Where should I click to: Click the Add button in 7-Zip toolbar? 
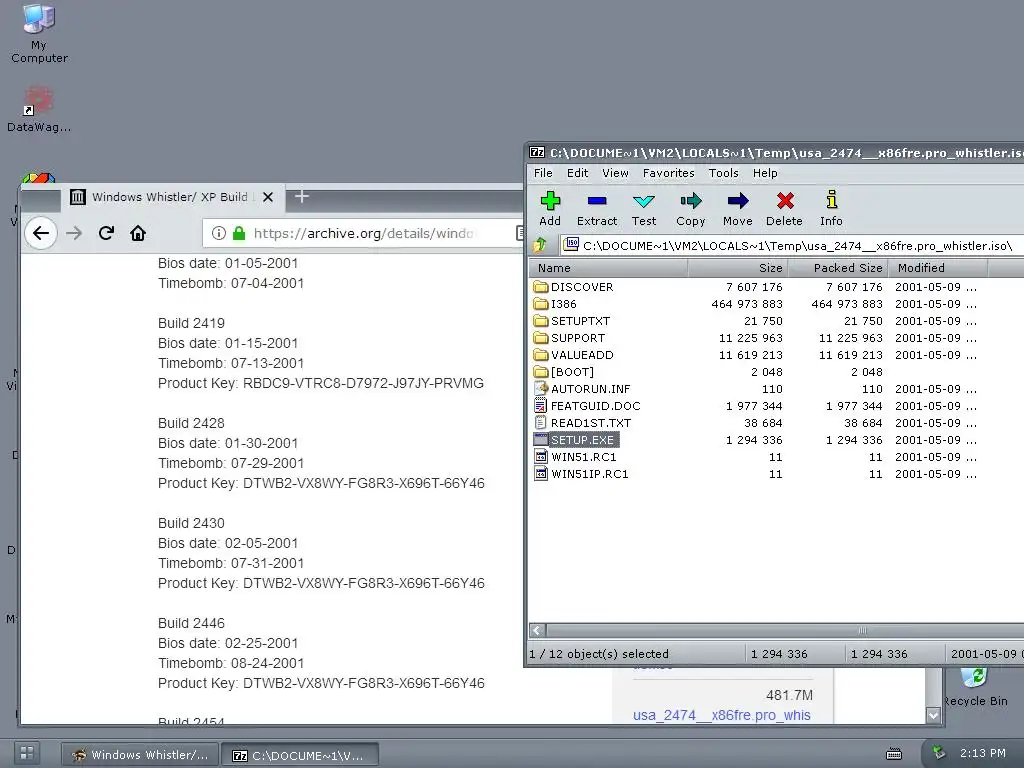[x=550, y=208]
